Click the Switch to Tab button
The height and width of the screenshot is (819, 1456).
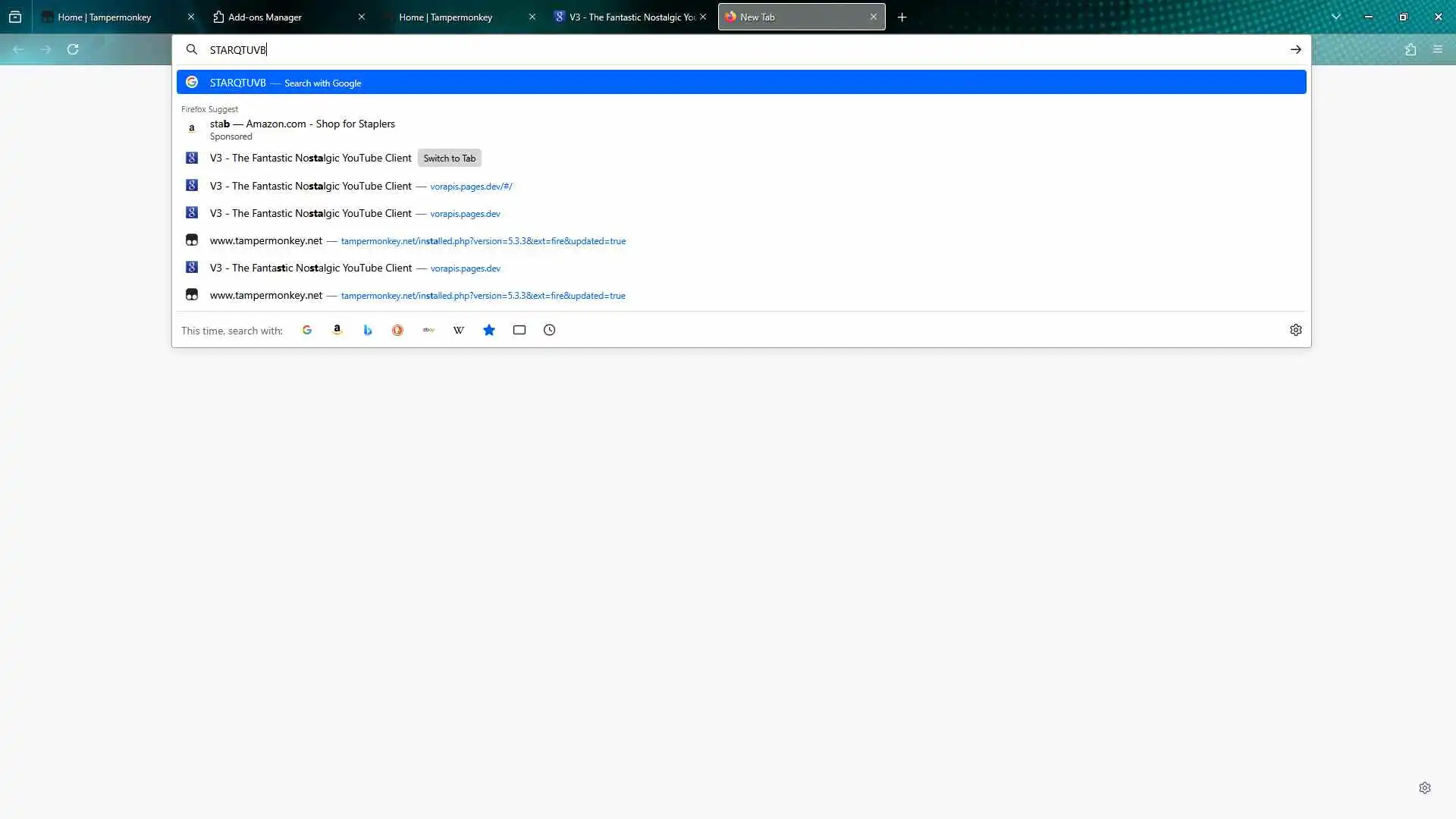click(449, 158)
